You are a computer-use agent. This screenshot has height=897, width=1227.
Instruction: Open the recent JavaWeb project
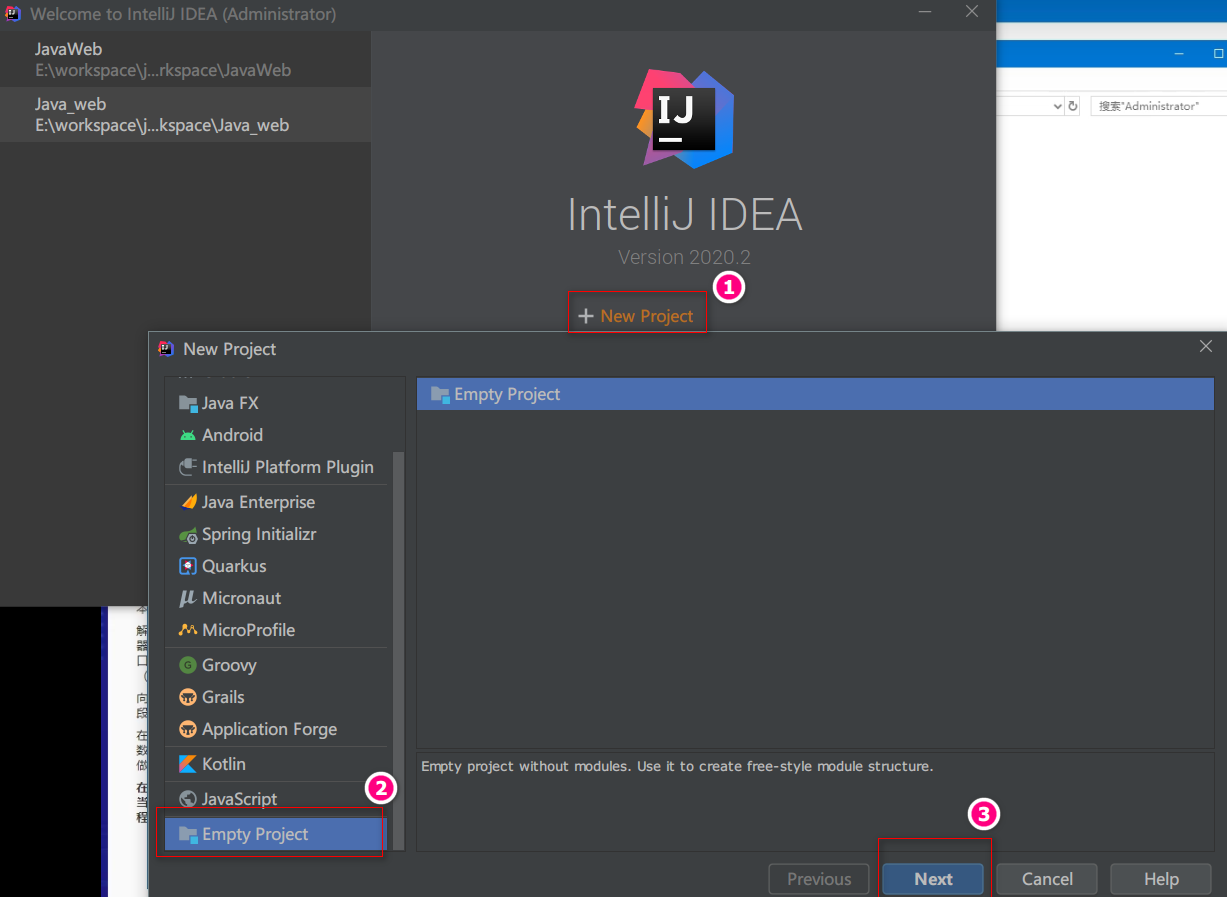pyautogui.click(x=185, y=59)
